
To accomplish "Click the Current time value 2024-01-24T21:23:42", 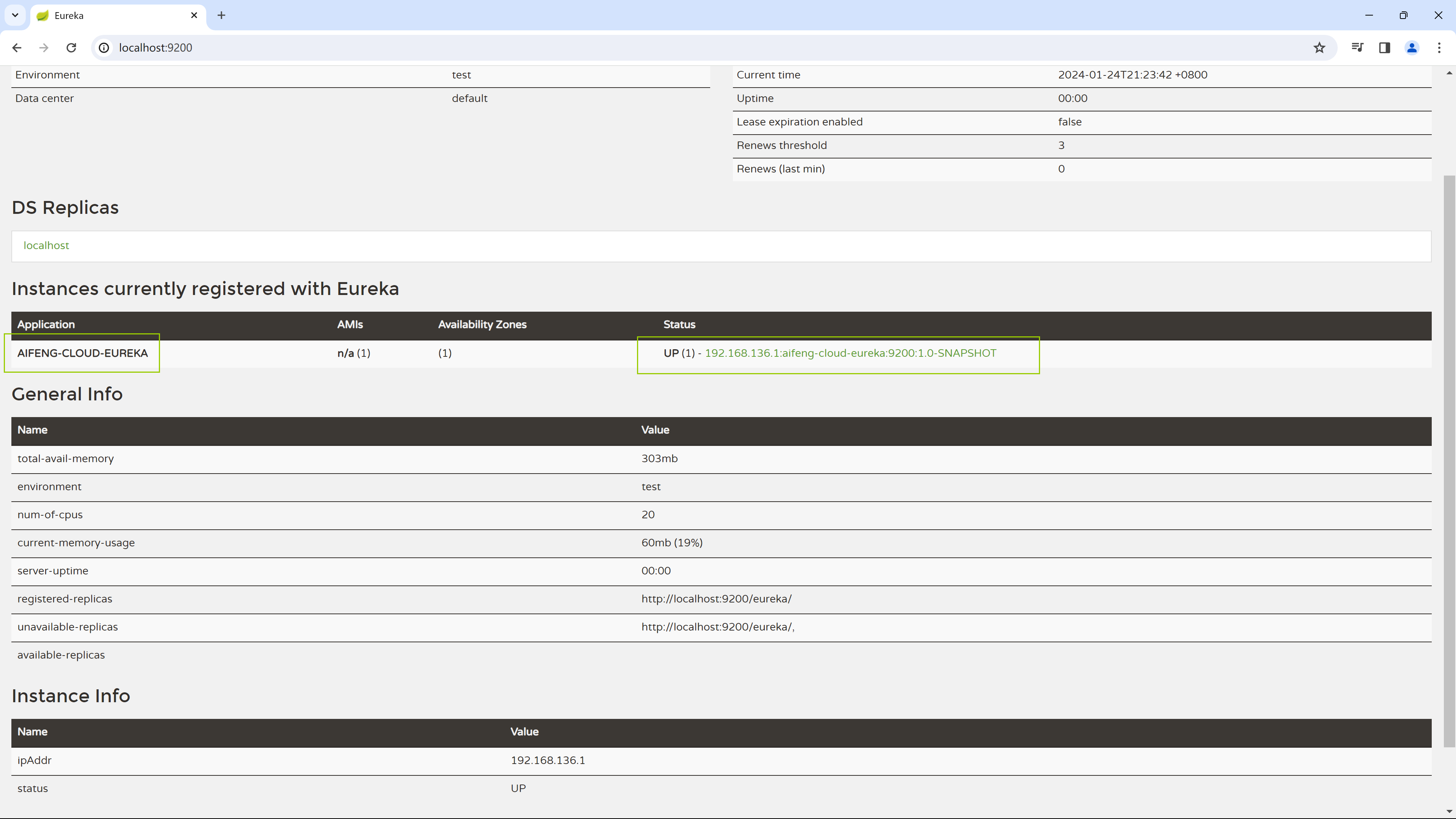I will [x=1132, y=75].
